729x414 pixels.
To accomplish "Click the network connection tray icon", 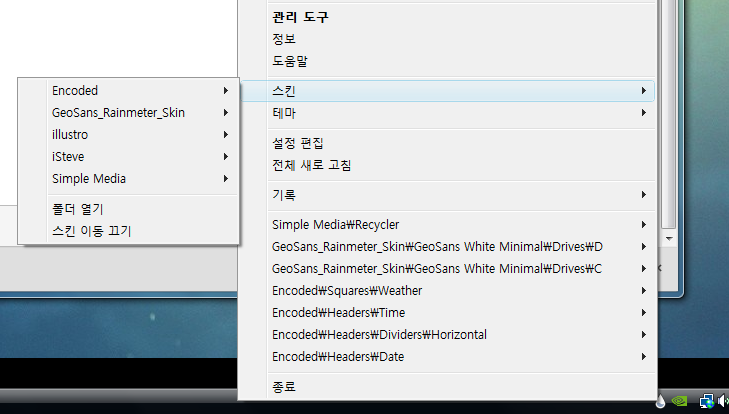I will [x=707, y=402].
